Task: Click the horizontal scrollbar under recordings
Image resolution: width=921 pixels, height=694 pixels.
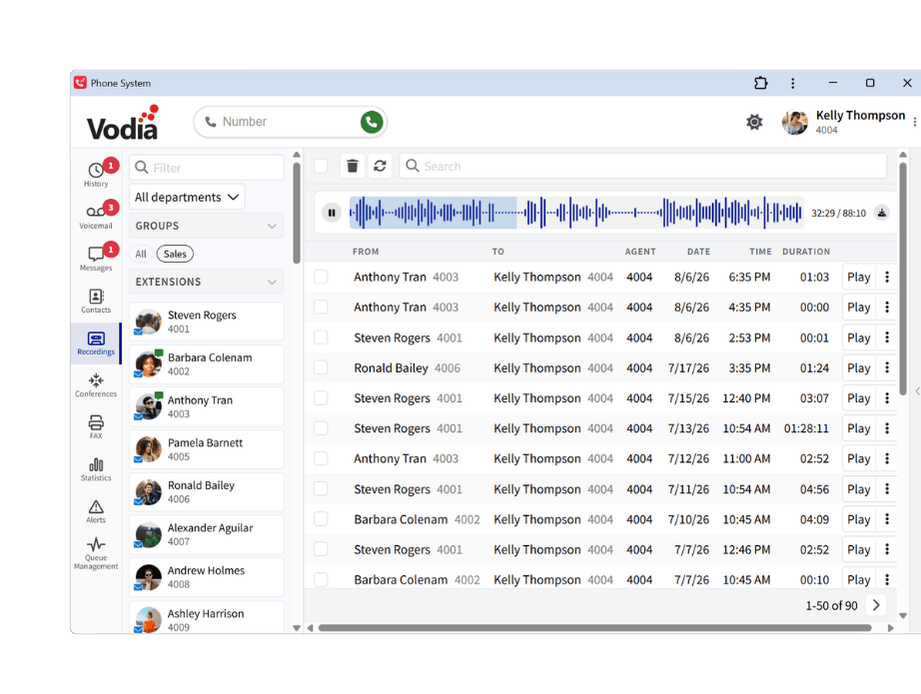Action: pos(594,628)
